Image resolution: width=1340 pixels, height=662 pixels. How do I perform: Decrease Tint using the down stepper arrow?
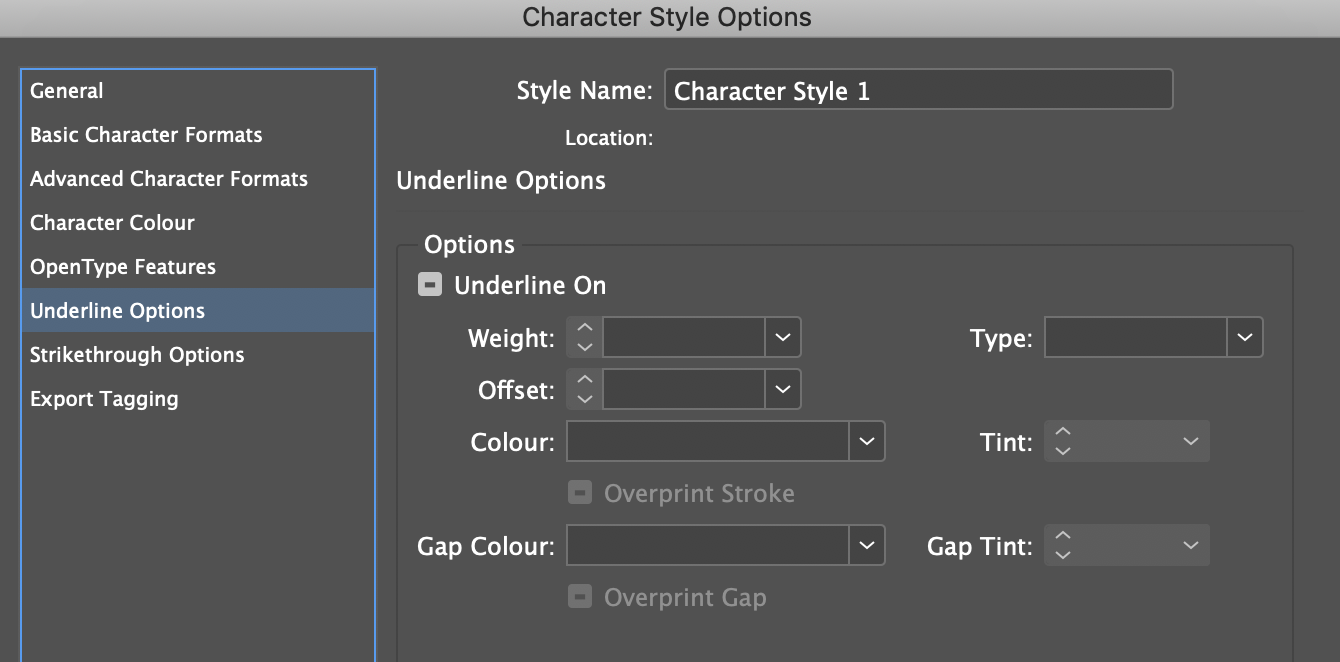point(1062,449)
